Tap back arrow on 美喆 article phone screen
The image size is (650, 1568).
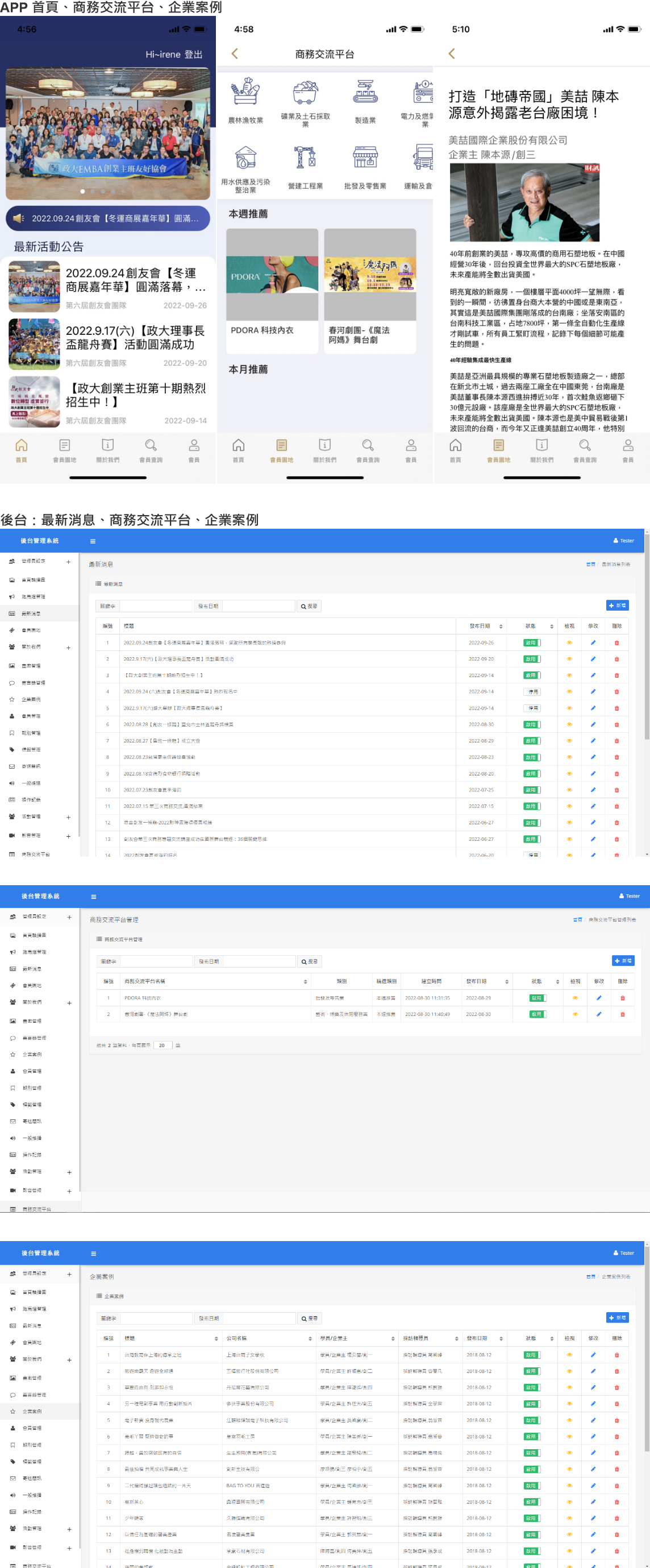(x=452, y=53)
